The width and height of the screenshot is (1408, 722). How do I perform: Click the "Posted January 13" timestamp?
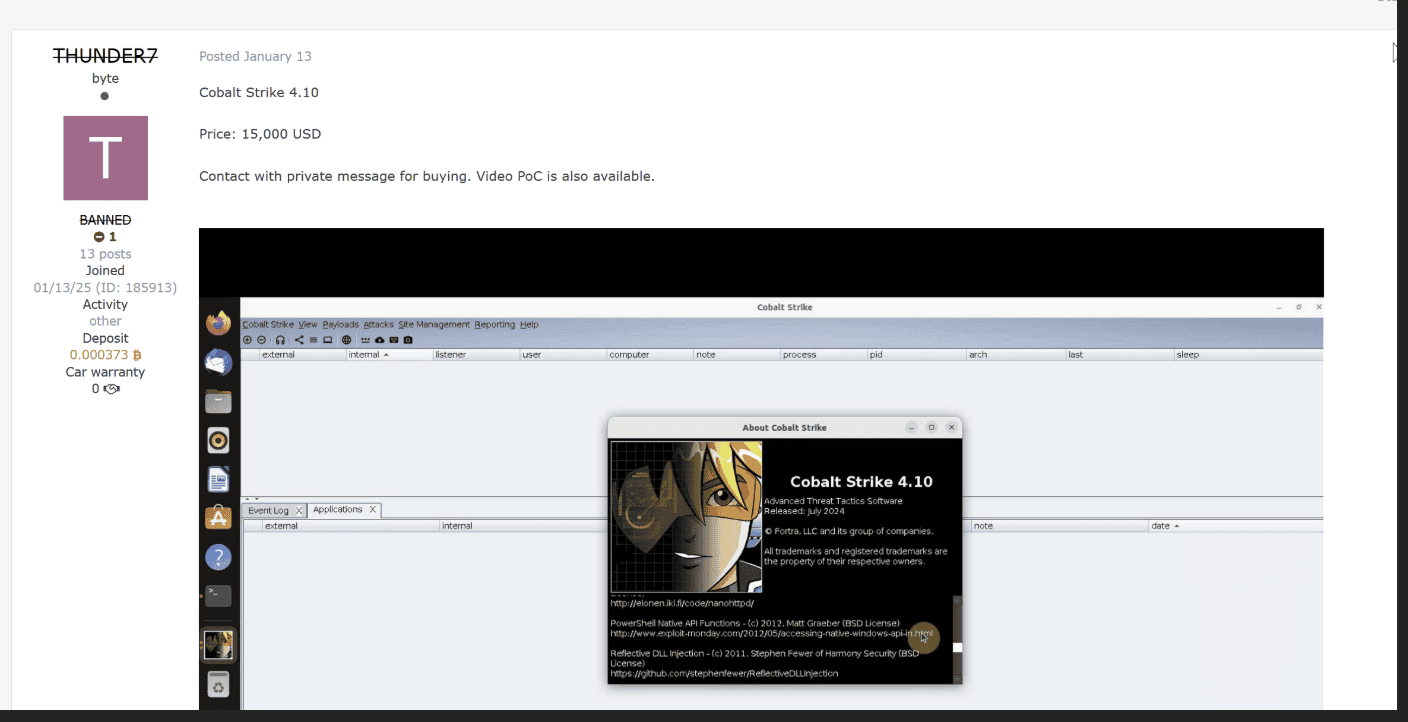pyautogui.click(x=255, y=56)
